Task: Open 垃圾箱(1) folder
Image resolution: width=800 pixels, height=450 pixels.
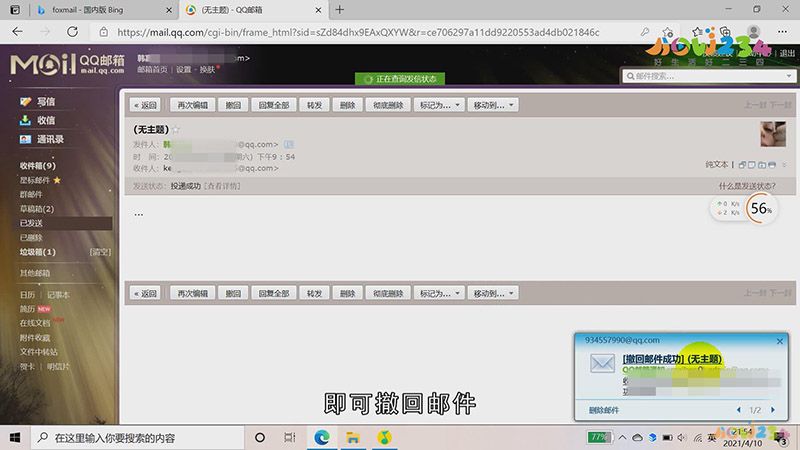Action: [38, 252]
